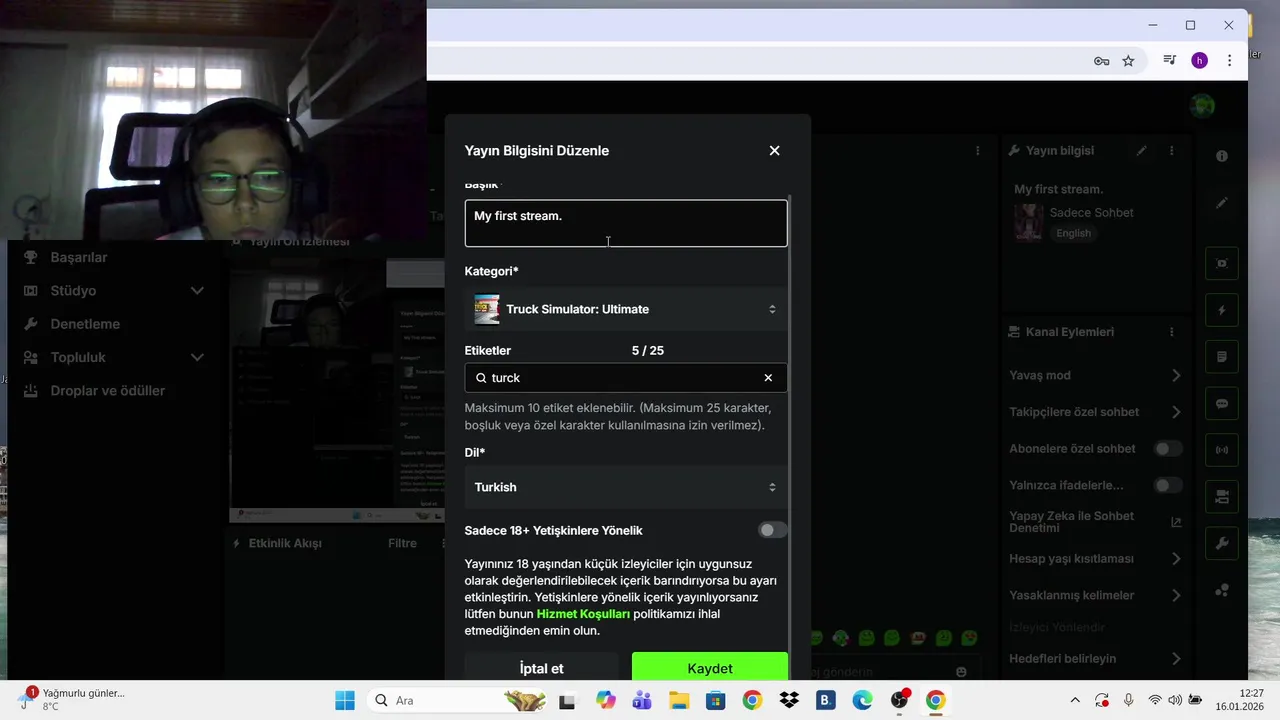
Task: Open Microsoft Edge from the taskbar
Action: tap(862, 700)
